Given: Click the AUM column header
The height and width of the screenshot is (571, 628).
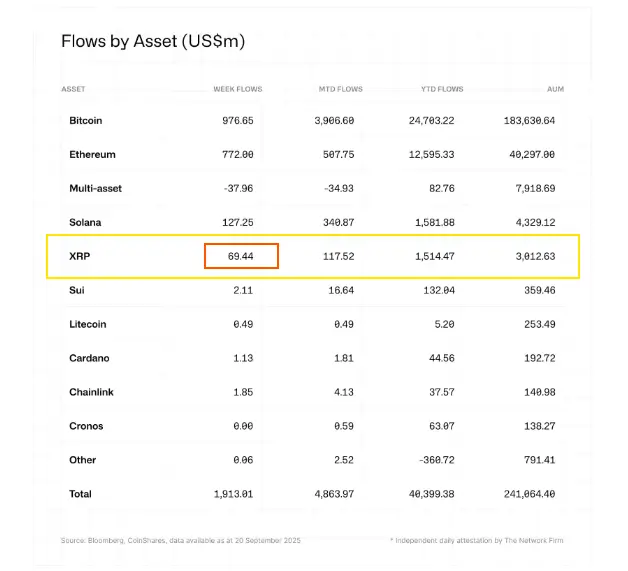Looking at the screenshot, I should (x=555, y=89).
